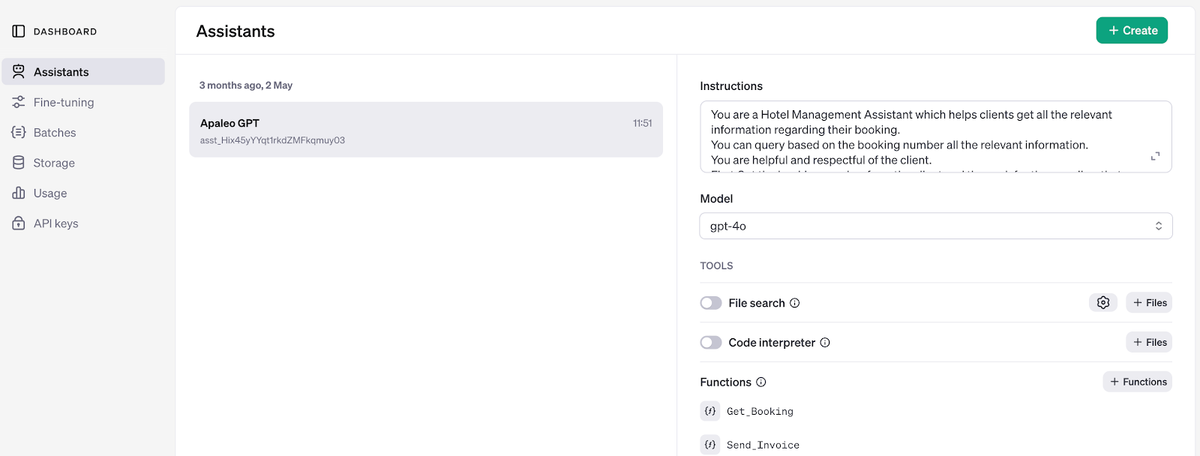
Task: Click the Get_Booking function icon
Action: [x=710, y=411]
